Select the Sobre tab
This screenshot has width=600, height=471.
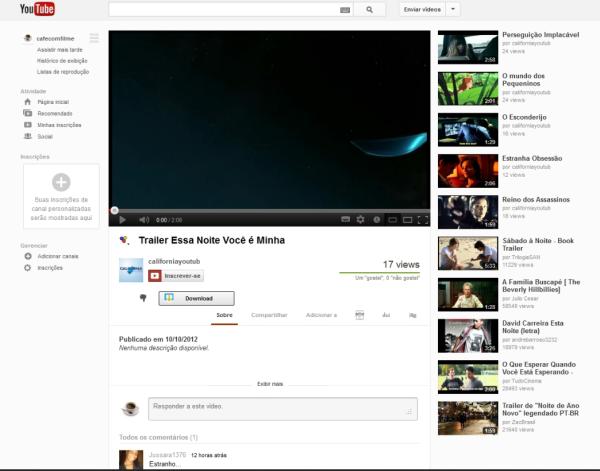point(224,315)
